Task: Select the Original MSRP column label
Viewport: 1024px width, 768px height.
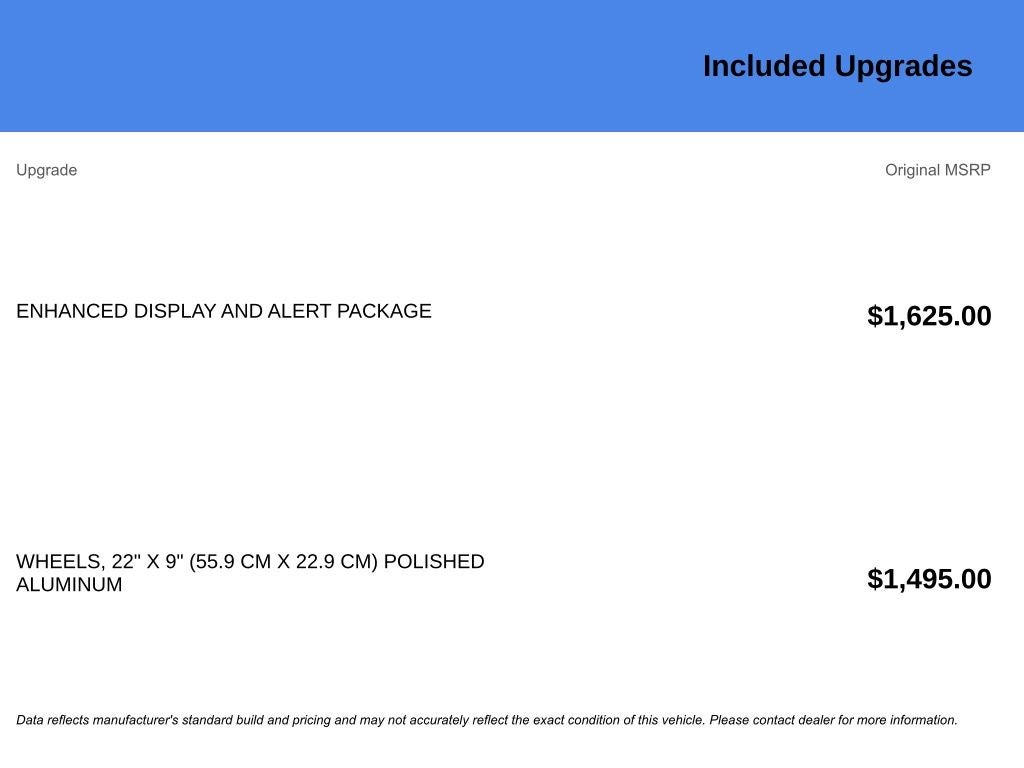Action: (938, 170)
